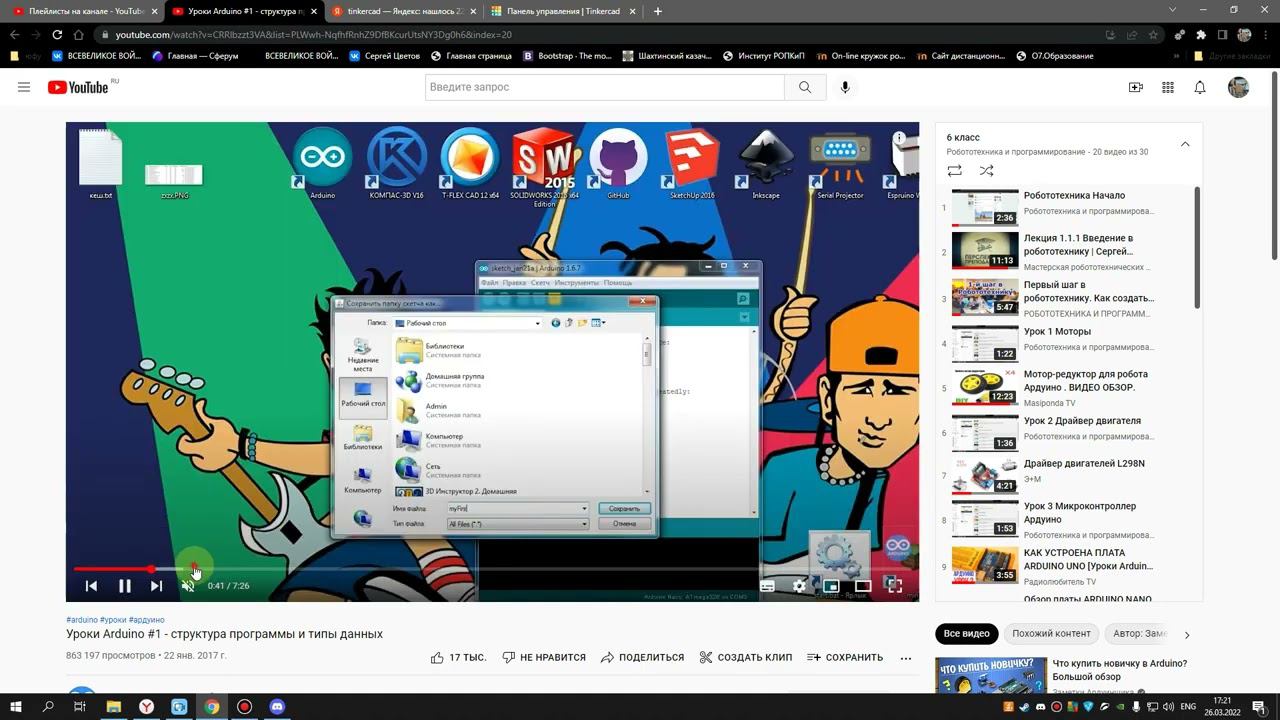The image size is (1280, 720).
Task: Enter fullscreen mode
Action: 895,586
